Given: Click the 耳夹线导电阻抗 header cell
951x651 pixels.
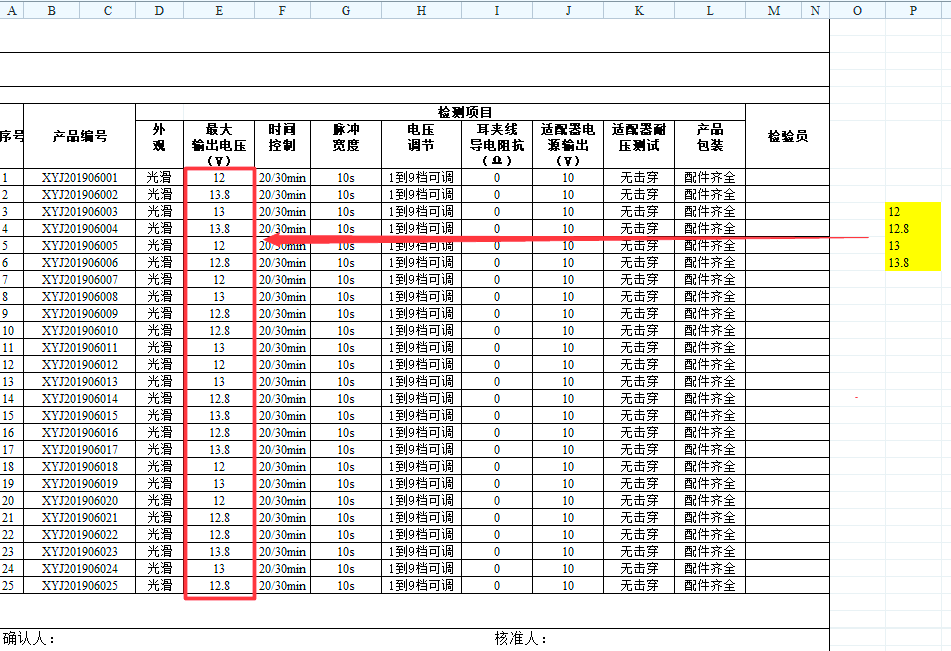Looking at the screenshot, I should coord(497,144).
